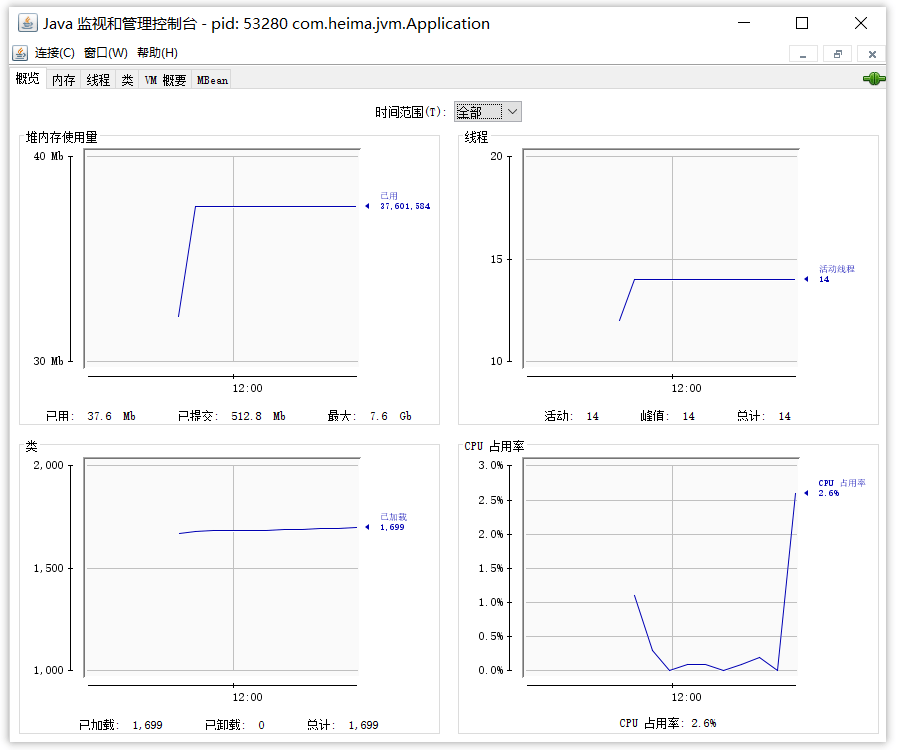Open the 连接(C) menu
Viewport: 897px width, 750px height.
tap(54, 53)
